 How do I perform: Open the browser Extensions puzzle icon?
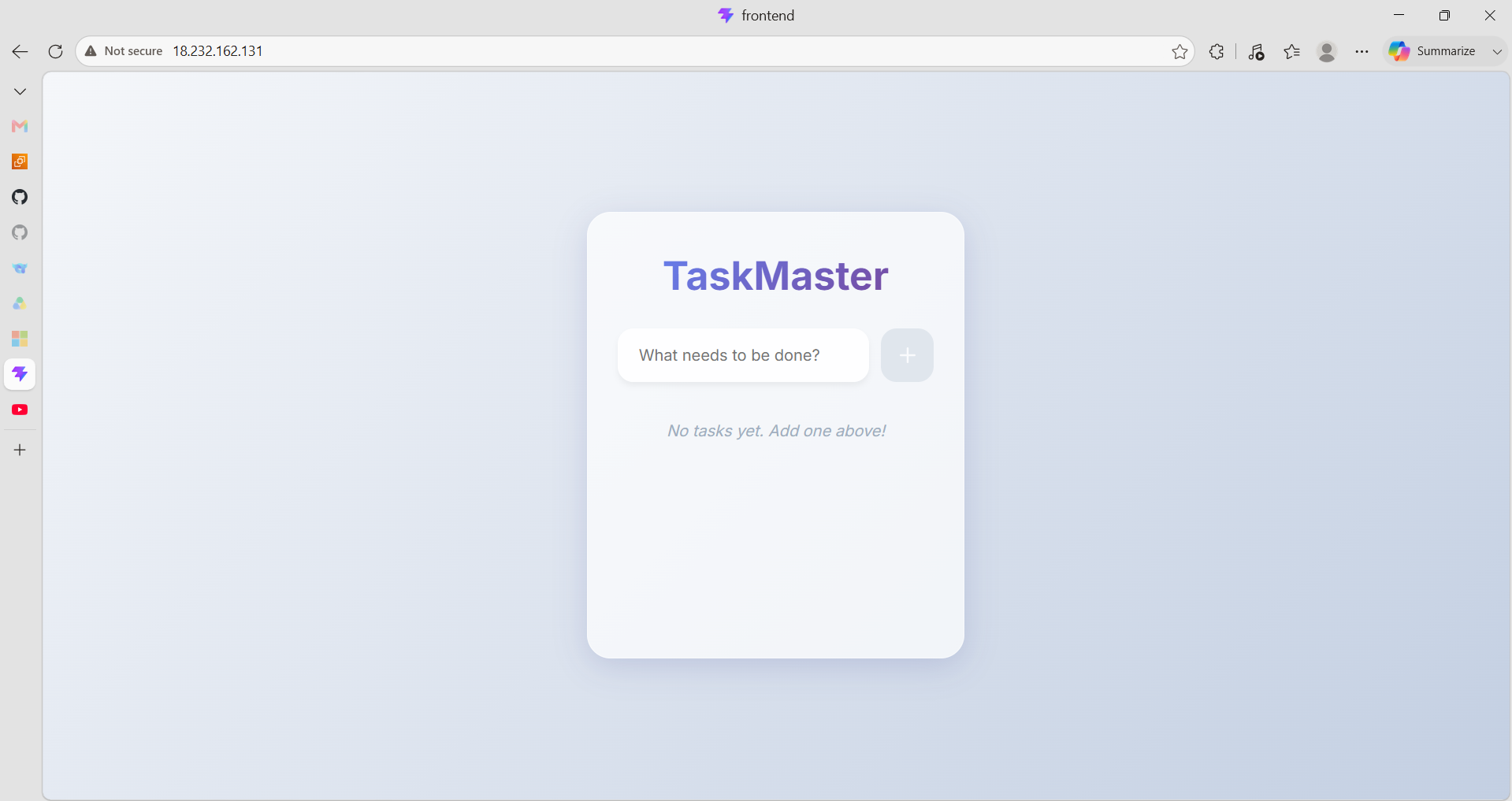[1217, 51]
